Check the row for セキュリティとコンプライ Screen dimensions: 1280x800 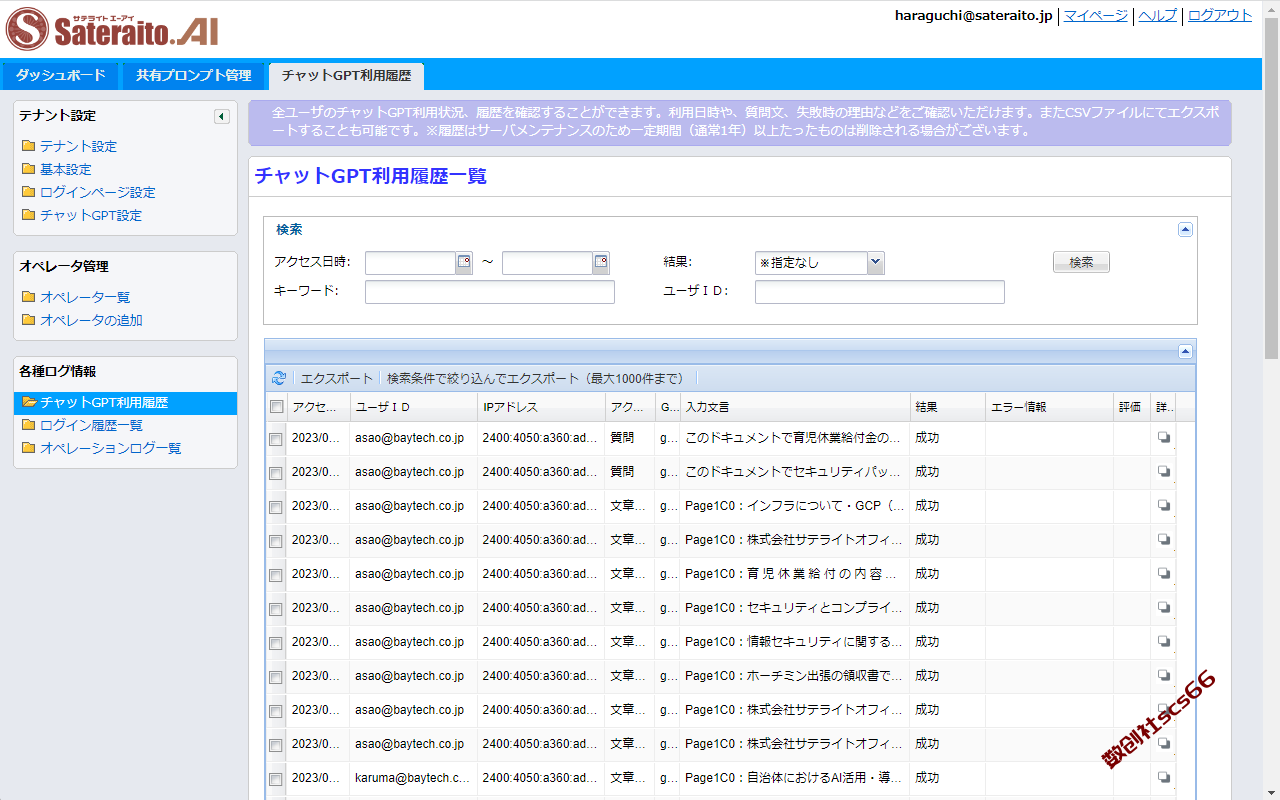click(x=276, y=609)
